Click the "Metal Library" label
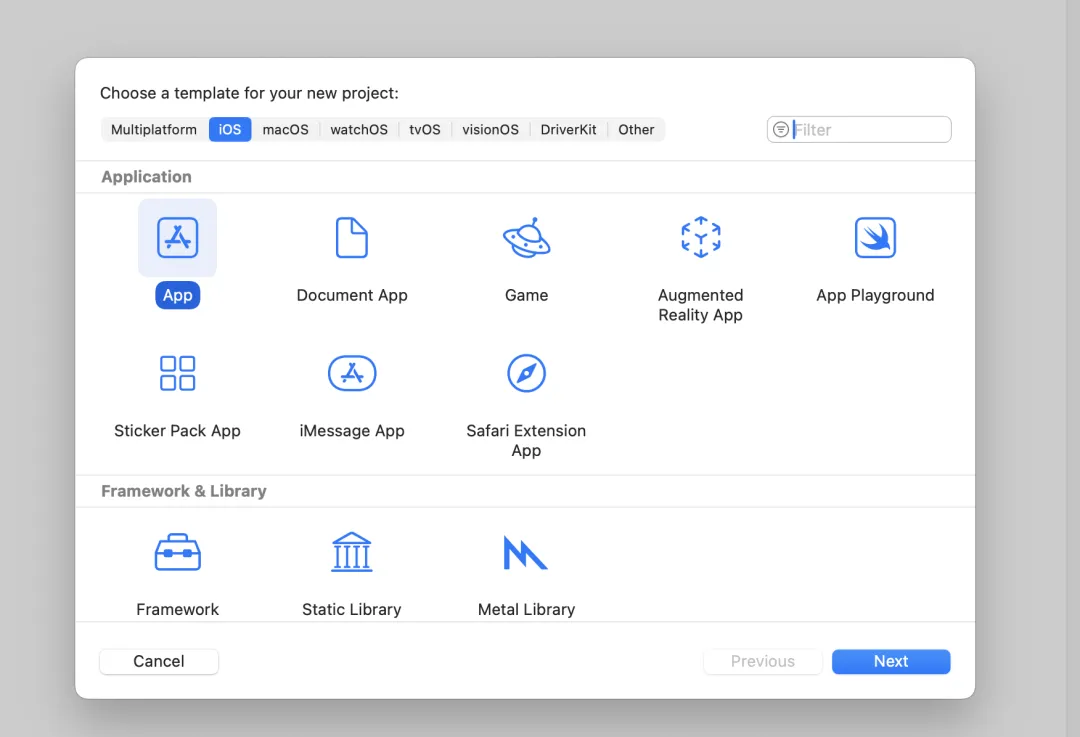The image size is (1080, 737). click(x=526, y=610)
